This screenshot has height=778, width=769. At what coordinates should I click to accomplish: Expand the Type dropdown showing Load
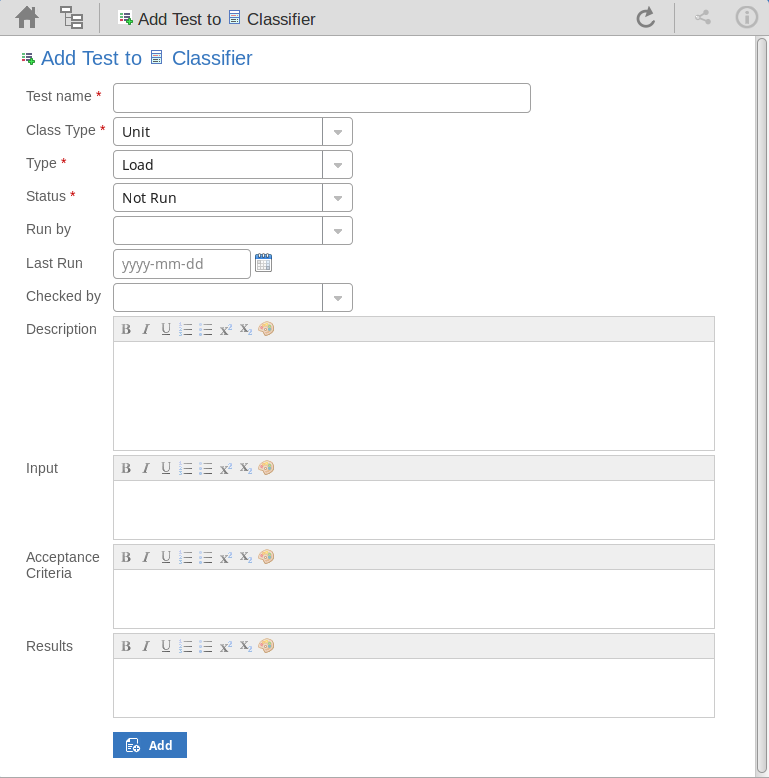pyautogui.click(x=337, y=165)
